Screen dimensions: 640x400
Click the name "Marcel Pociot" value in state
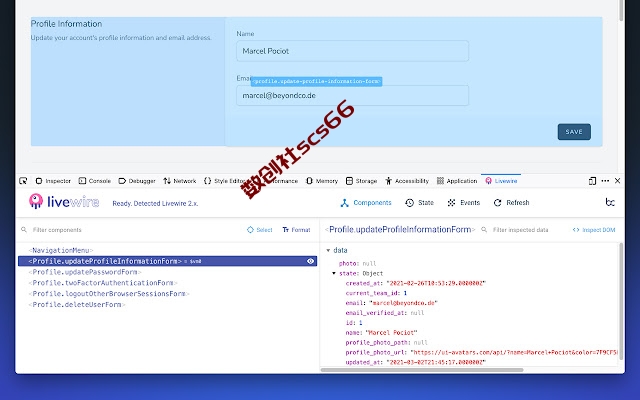tap(391, 333)
